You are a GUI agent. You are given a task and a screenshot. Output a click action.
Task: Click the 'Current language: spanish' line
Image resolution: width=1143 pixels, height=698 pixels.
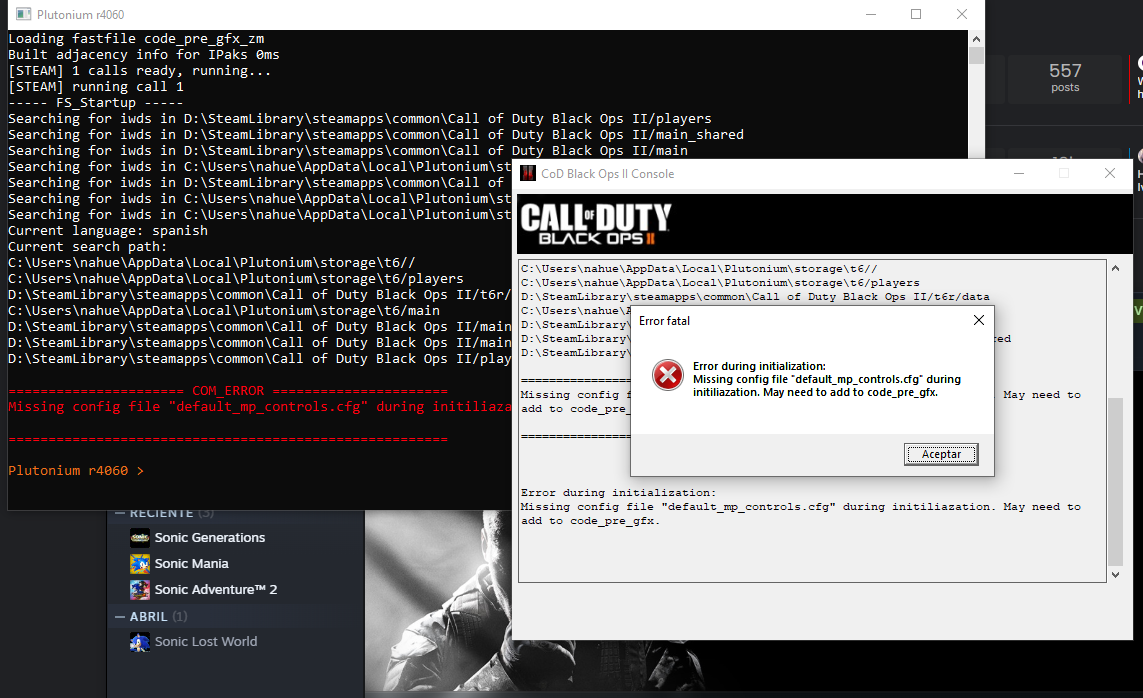[108, 231]
